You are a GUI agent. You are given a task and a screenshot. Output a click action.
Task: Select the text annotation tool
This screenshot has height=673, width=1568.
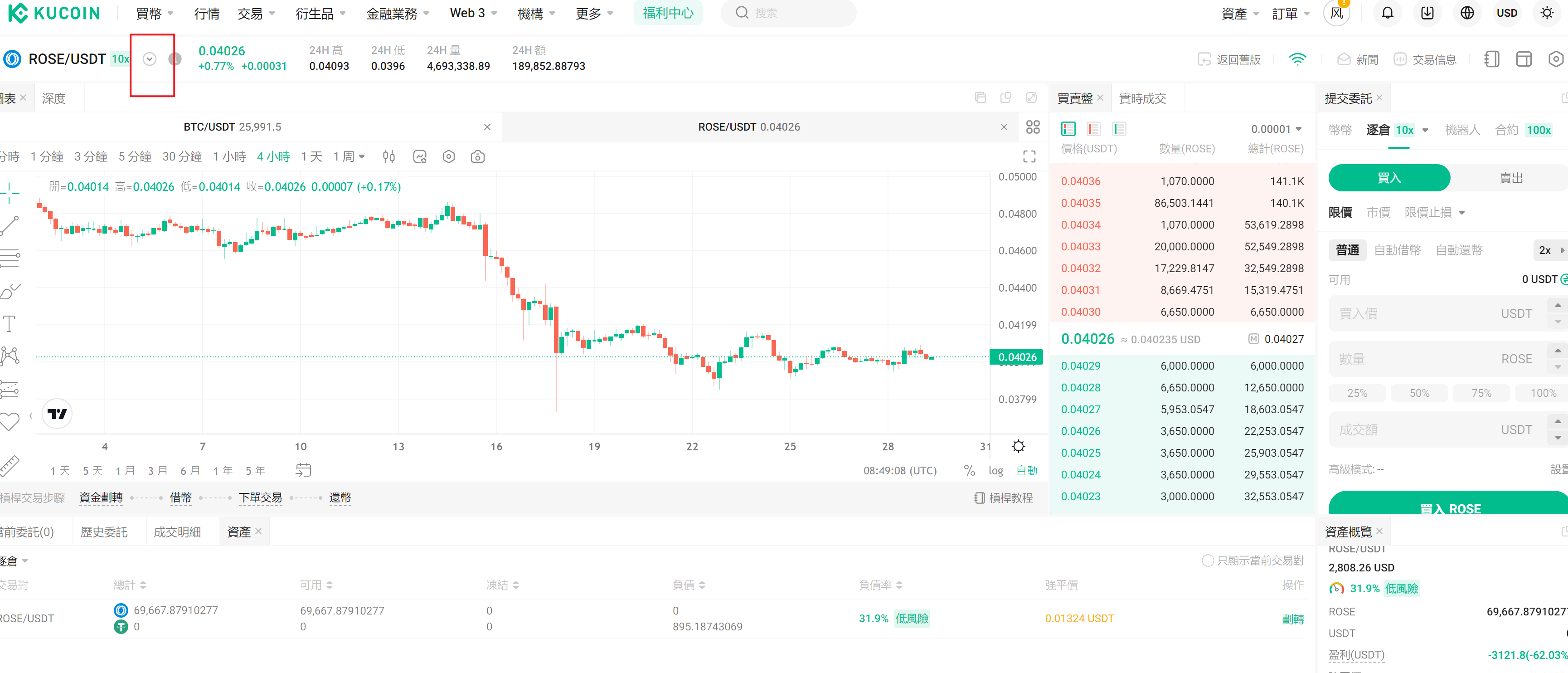pyautogui.click(x=9, y=323)
